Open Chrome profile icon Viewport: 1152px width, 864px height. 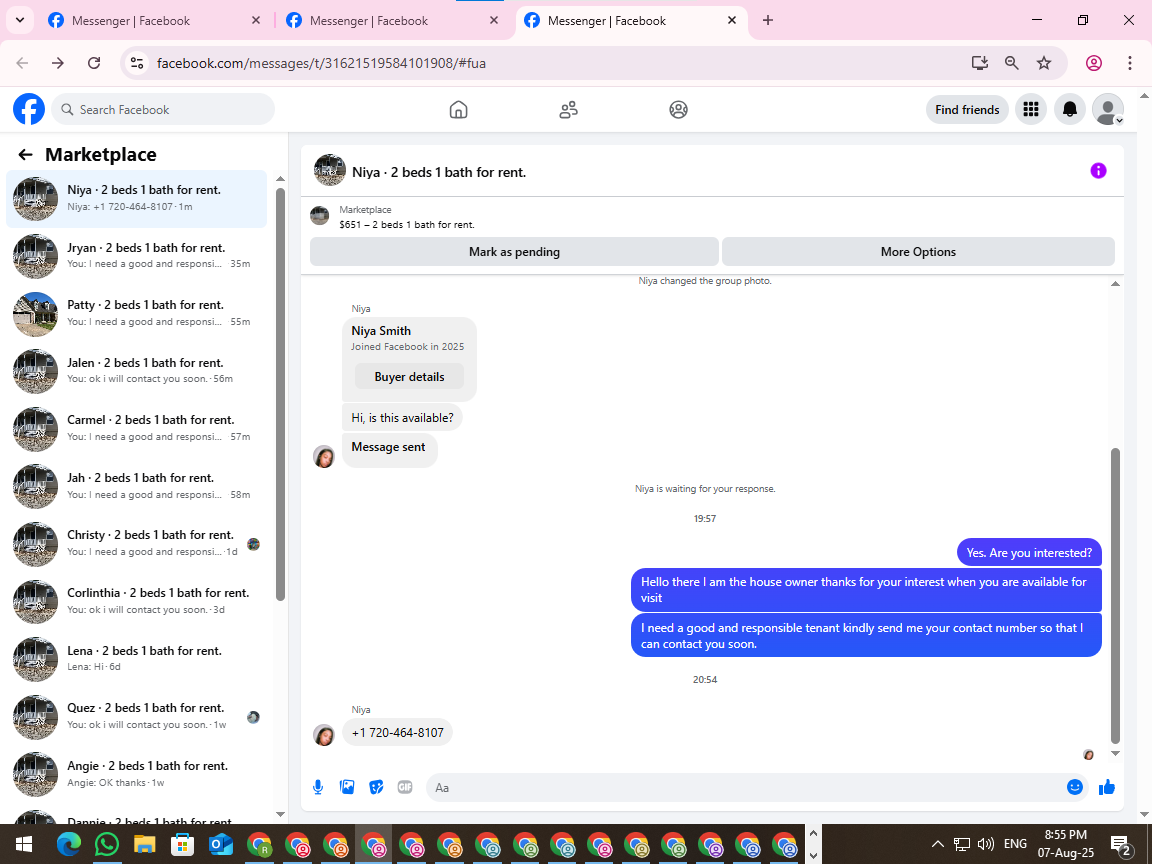(x=1094, y=63)
